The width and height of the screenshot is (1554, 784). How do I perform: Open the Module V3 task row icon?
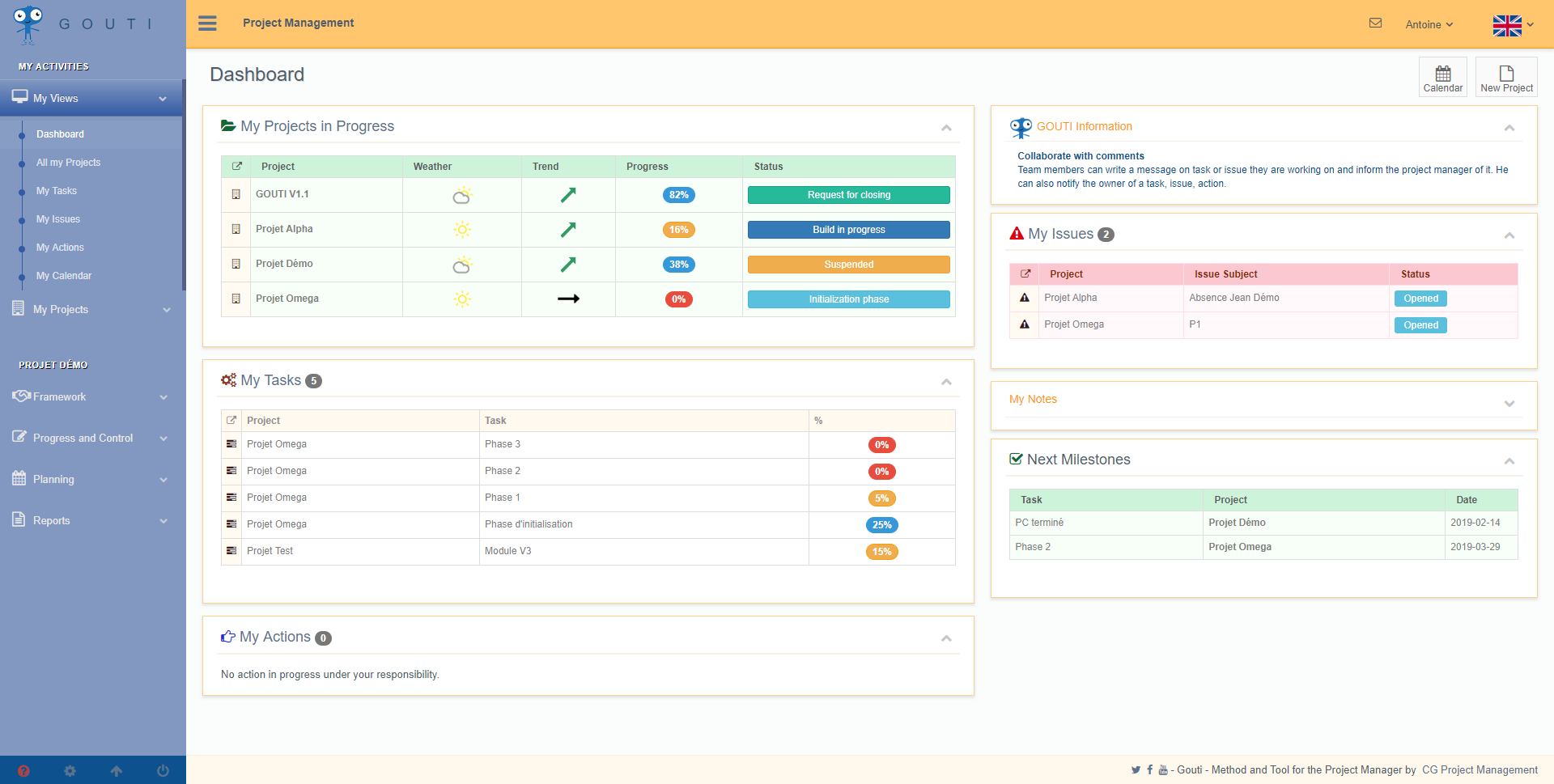(x=231, y=551)
